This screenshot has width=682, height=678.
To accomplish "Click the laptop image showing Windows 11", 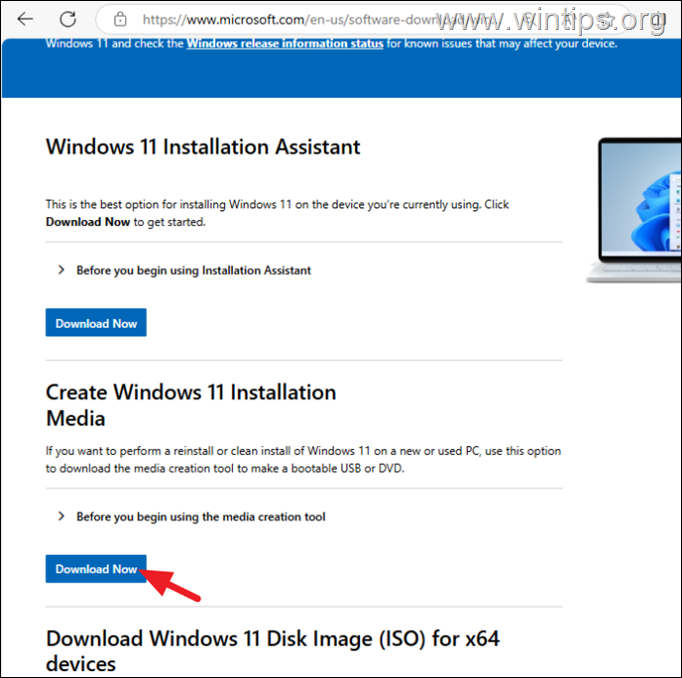I will coord(636,210).
